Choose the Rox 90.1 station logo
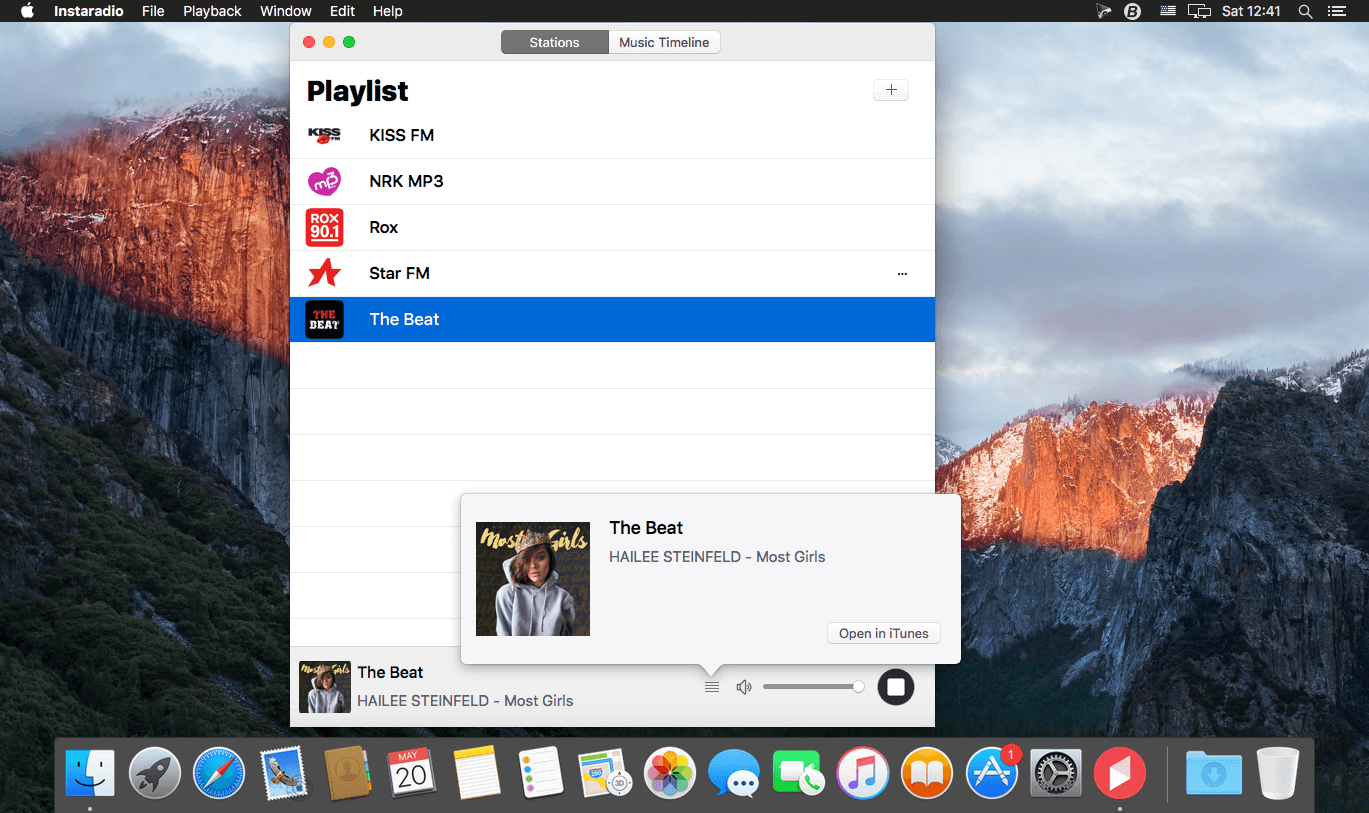Image resolution: width=1369 pixels, height=813 pixels. 324,227
